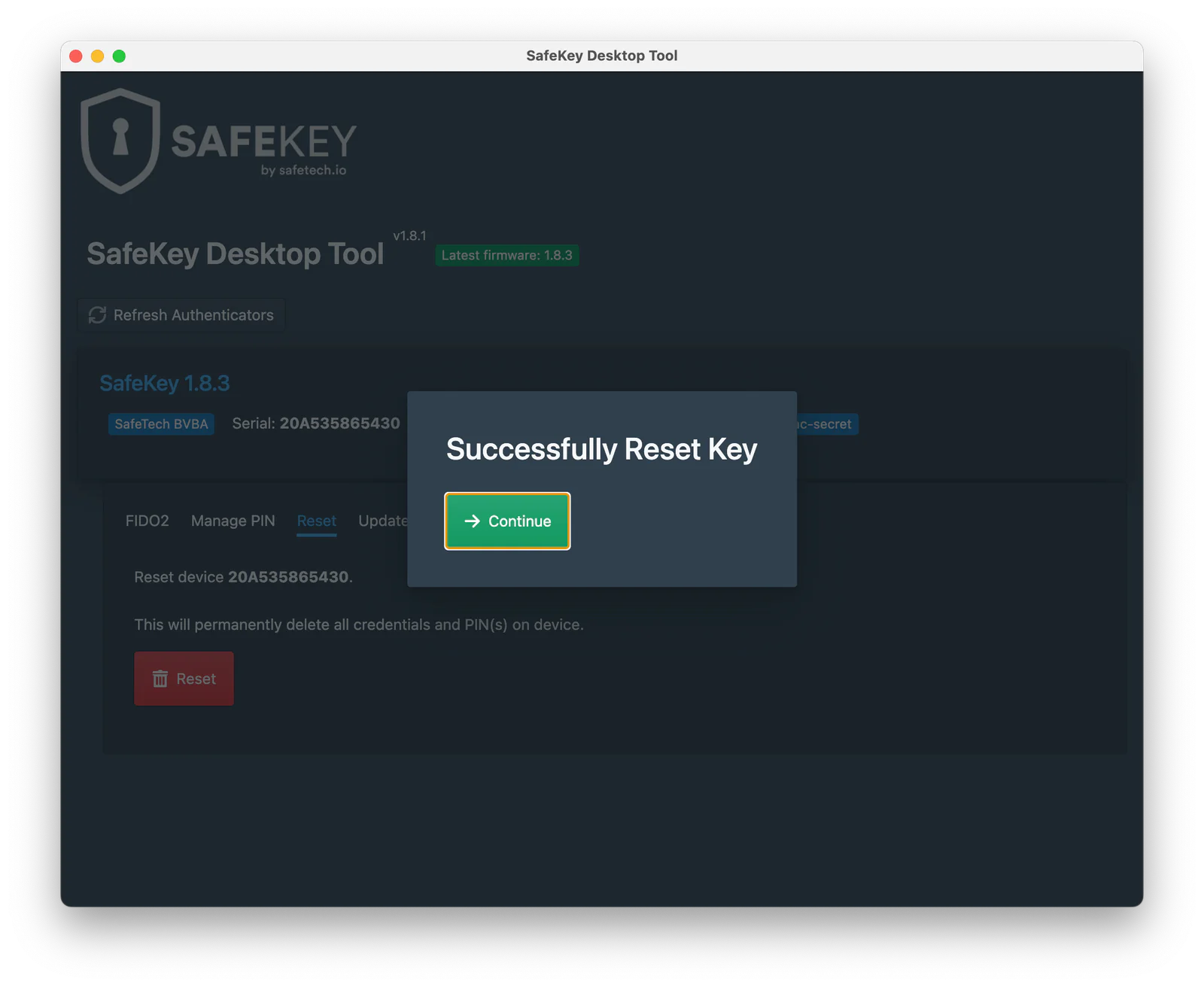The image size is (1204, 987).
Task: Click the SafeKey 1.8.3 device title
Action: click(165, 383)
